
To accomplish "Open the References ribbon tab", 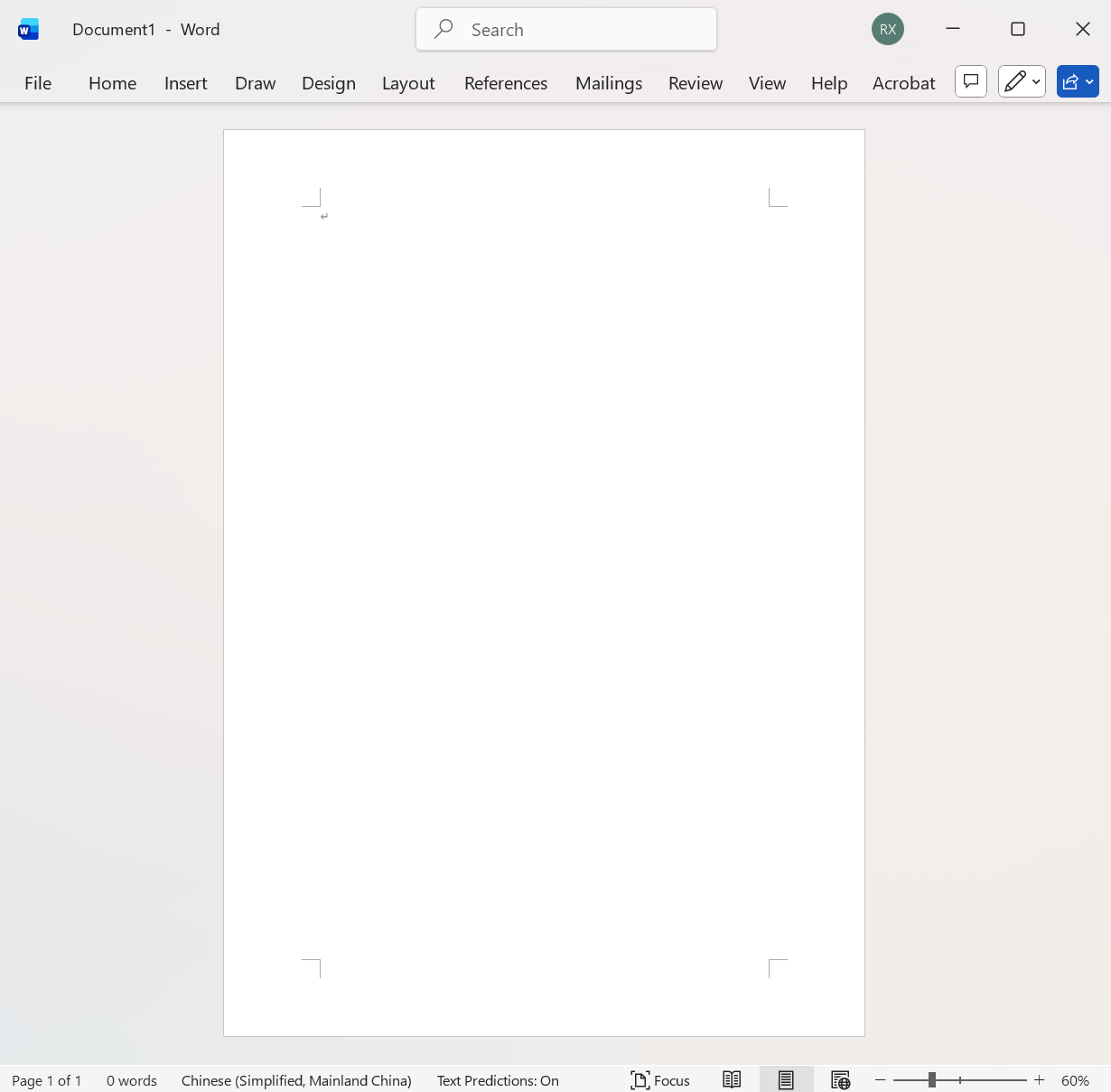I will [x=505, y=82].
